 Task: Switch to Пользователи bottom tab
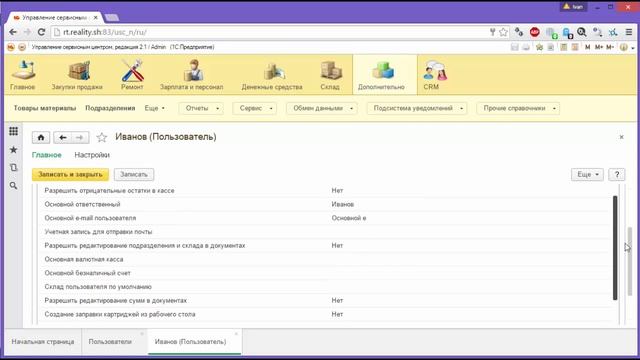[x=110, y=342]
